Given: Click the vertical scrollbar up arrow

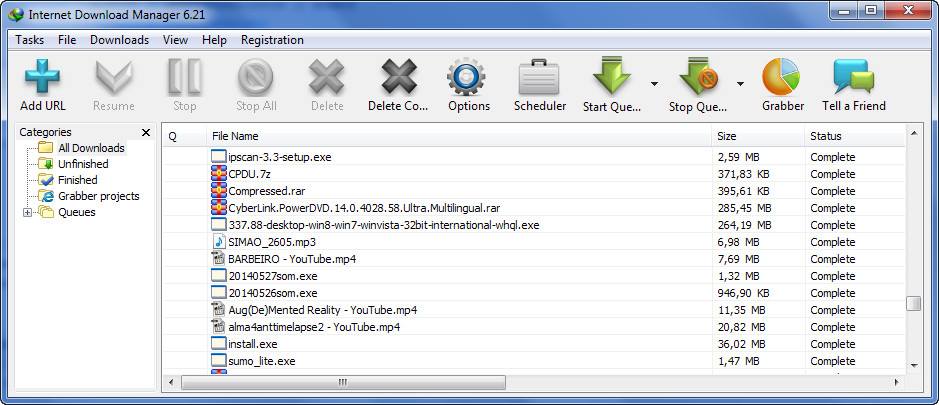Looking at the screenshot, I should click(914, 134).
